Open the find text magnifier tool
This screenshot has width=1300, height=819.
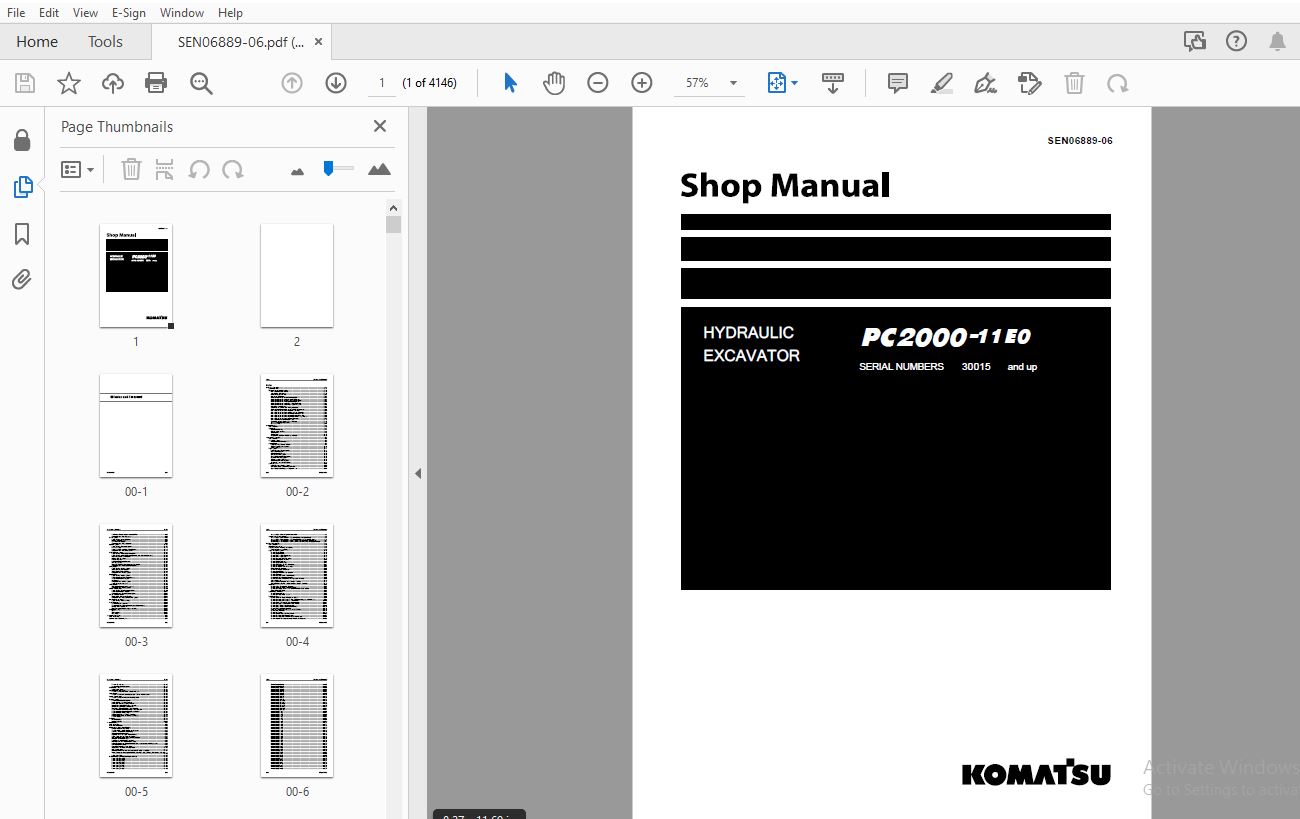coord(201,83)
